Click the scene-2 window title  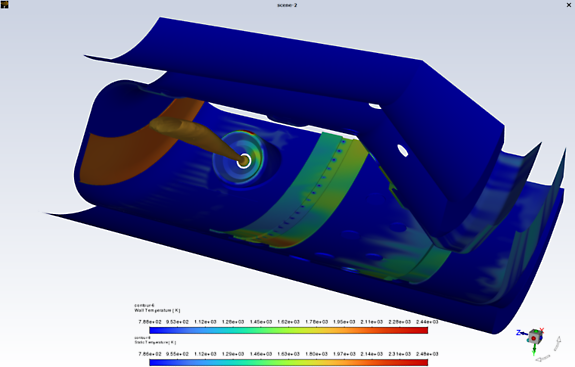(287, 5)
